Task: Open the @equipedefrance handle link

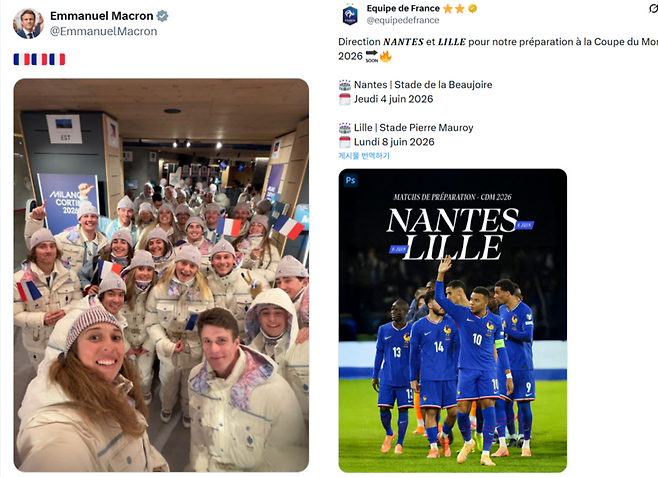Action: point(403,20)
